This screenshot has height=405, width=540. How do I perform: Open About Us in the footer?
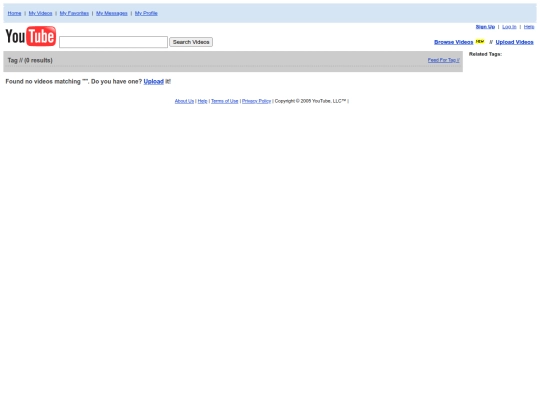(184, 101)
